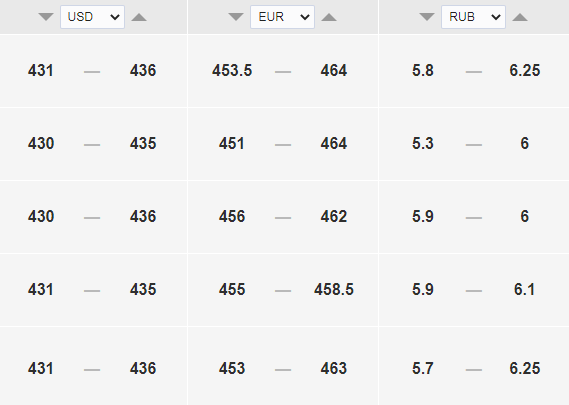569x405 pixels.
Task: Select EUR buy rate 451
Action: click(x=232, y=143)
